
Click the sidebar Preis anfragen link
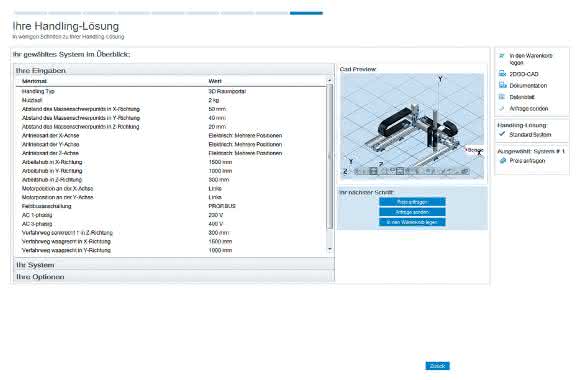(x=527, y=161)
